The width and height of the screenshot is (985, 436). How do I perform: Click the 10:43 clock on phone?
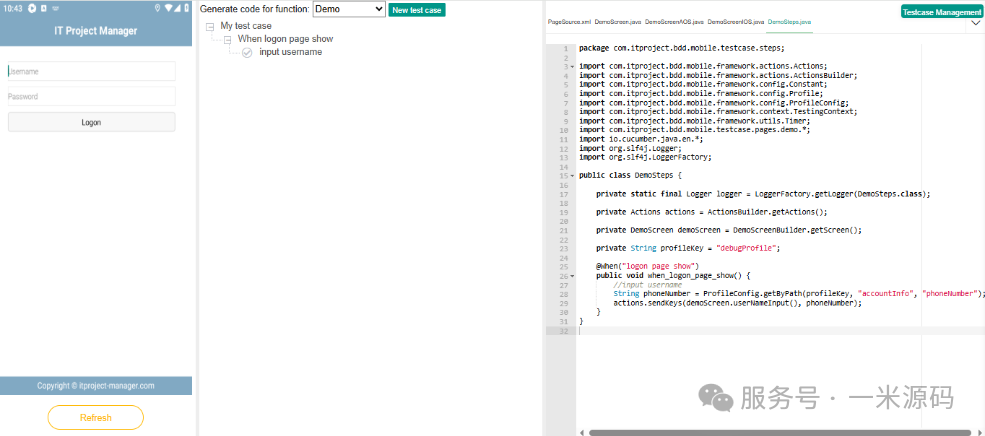(x=13, y=9)
